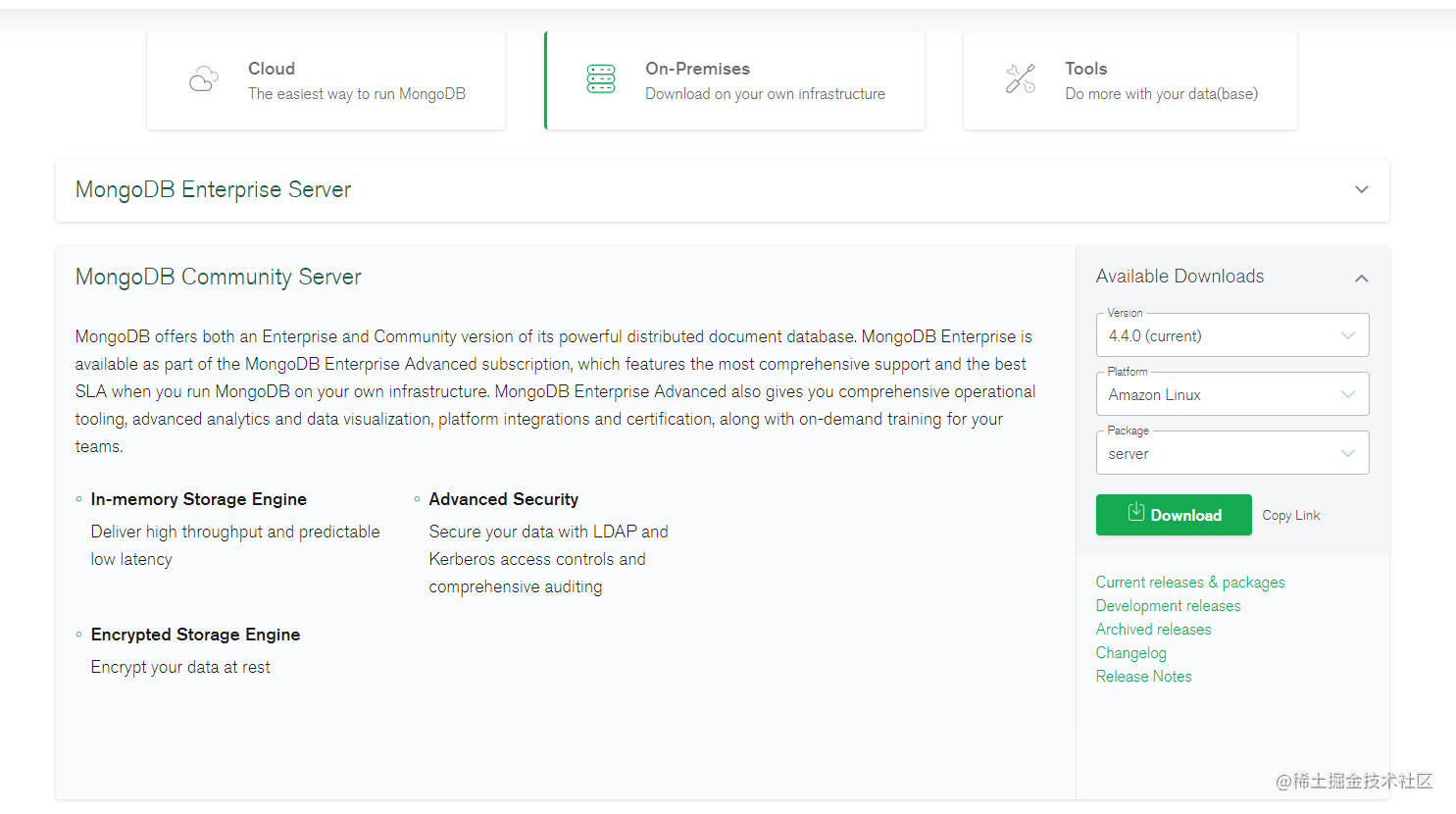1456x814 pixels.
Task: Click the download arrow icon in the Download button
Action: [x=1136, y=512]
